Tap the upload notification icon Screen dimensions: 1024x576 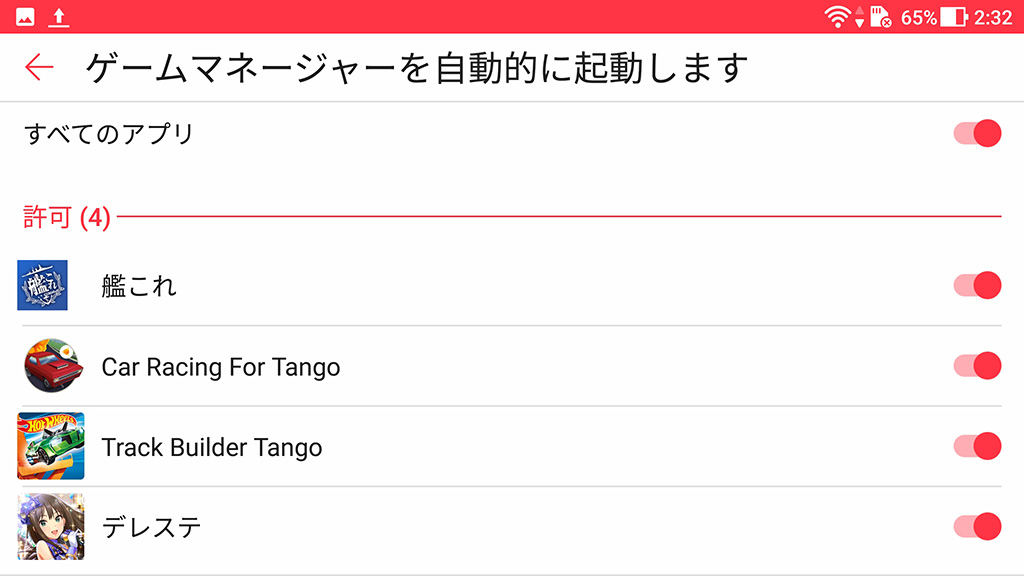point(59,17)
